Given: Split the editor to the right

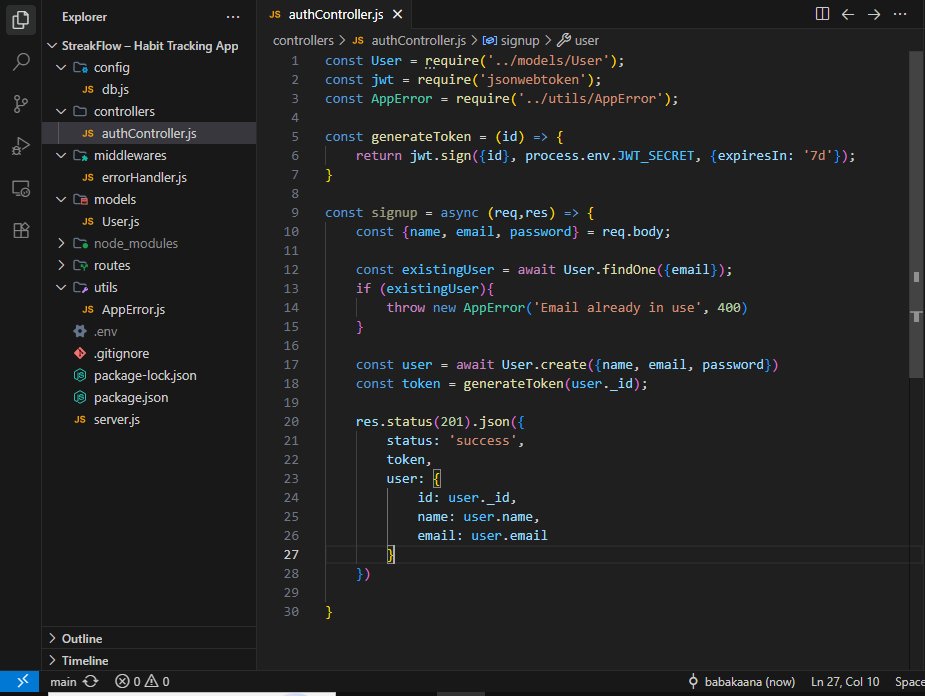Looking at the screenshot, I should tap(822, 14).
